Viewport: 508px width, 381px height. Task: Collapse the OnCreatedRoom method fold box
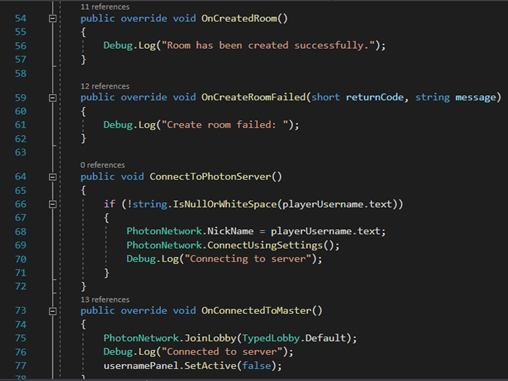(52, 19)
